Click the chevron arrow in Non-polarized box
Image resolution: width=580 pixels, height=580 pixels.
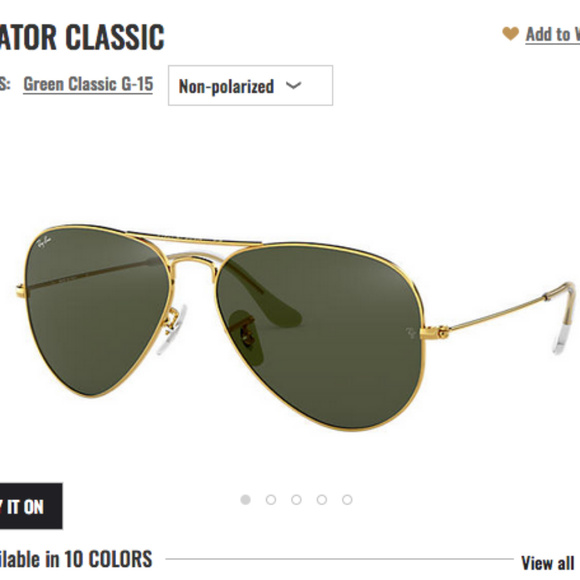click(x=293, y=86)
